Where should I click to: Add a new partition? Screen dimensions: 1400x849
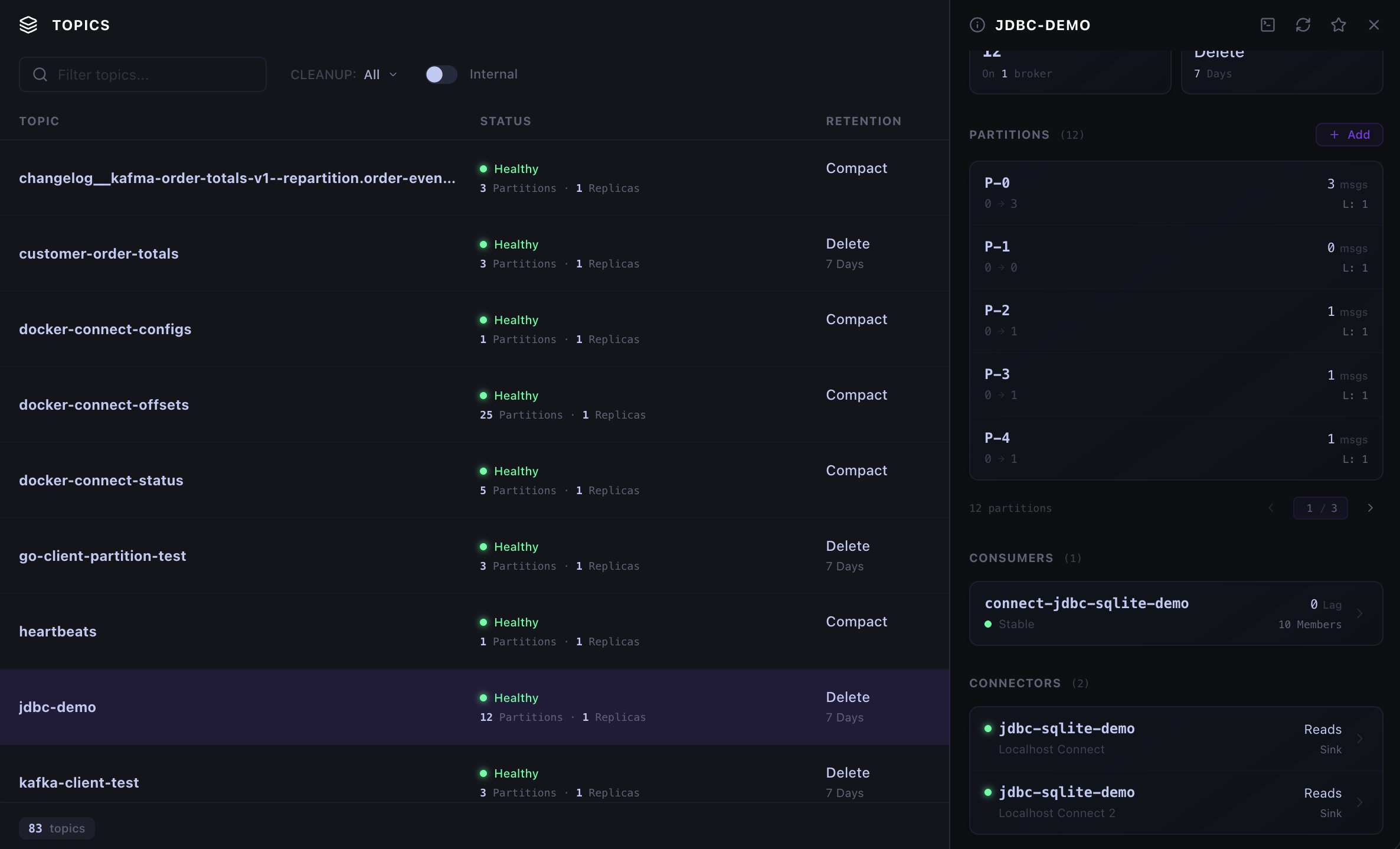click(x=1349, y=135)
